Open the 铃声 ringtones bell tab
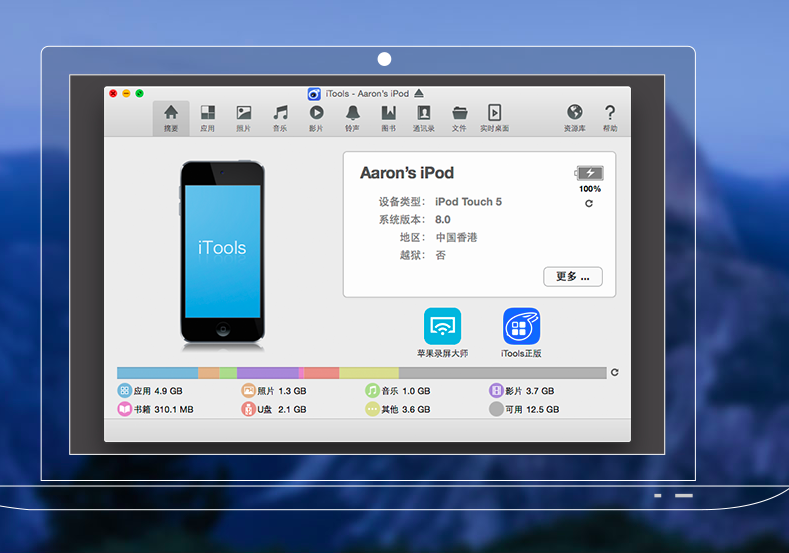Screen dimensions: 789x553 click(352, 118)
